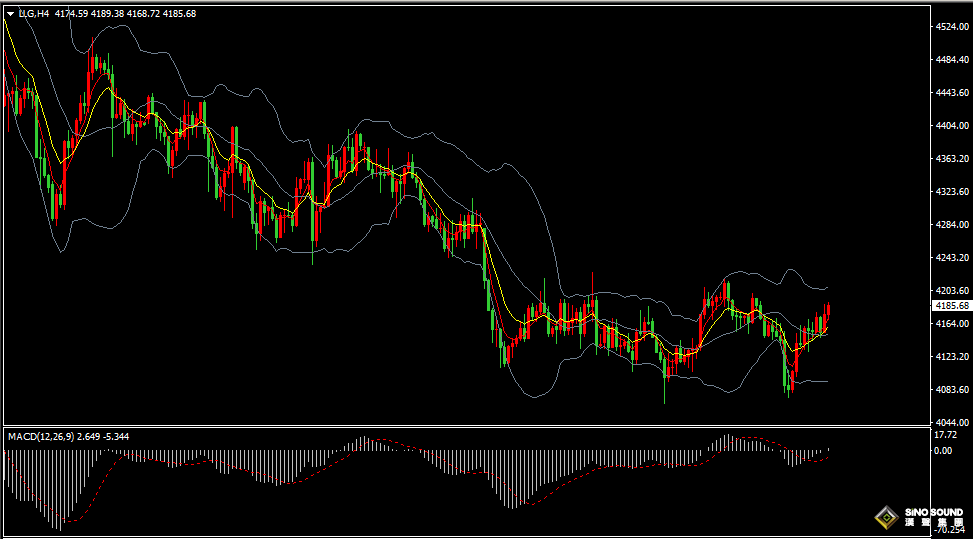
Task: Select the MACD(12,26,9) indicator label
Action: (41, 437)
